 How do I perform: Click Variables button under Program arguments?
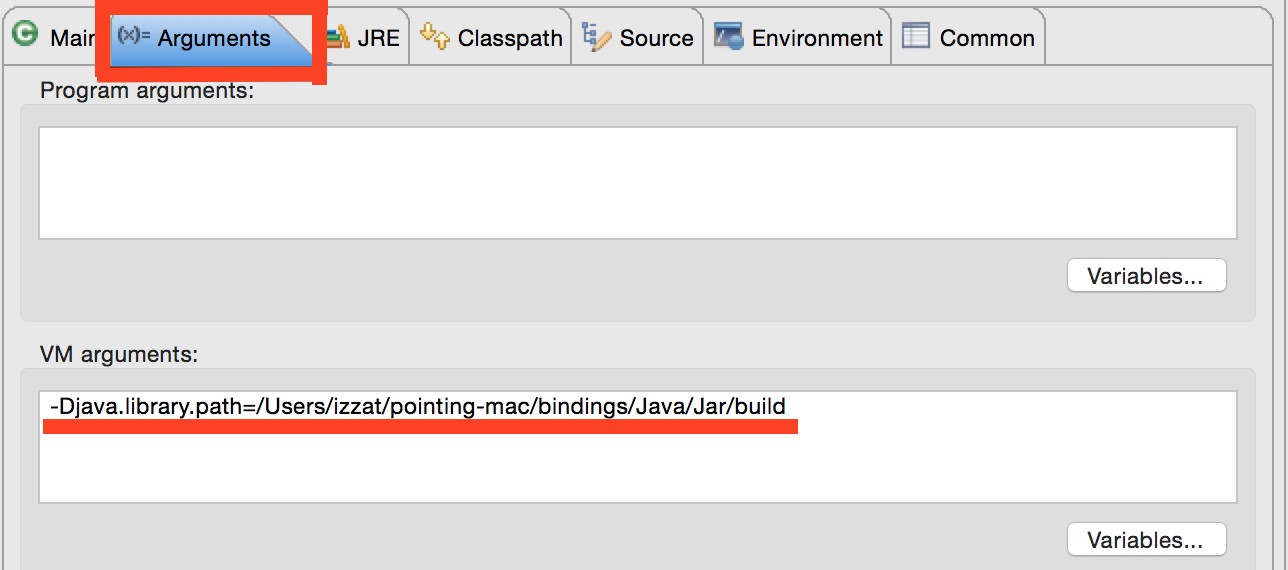(1146, 276)
